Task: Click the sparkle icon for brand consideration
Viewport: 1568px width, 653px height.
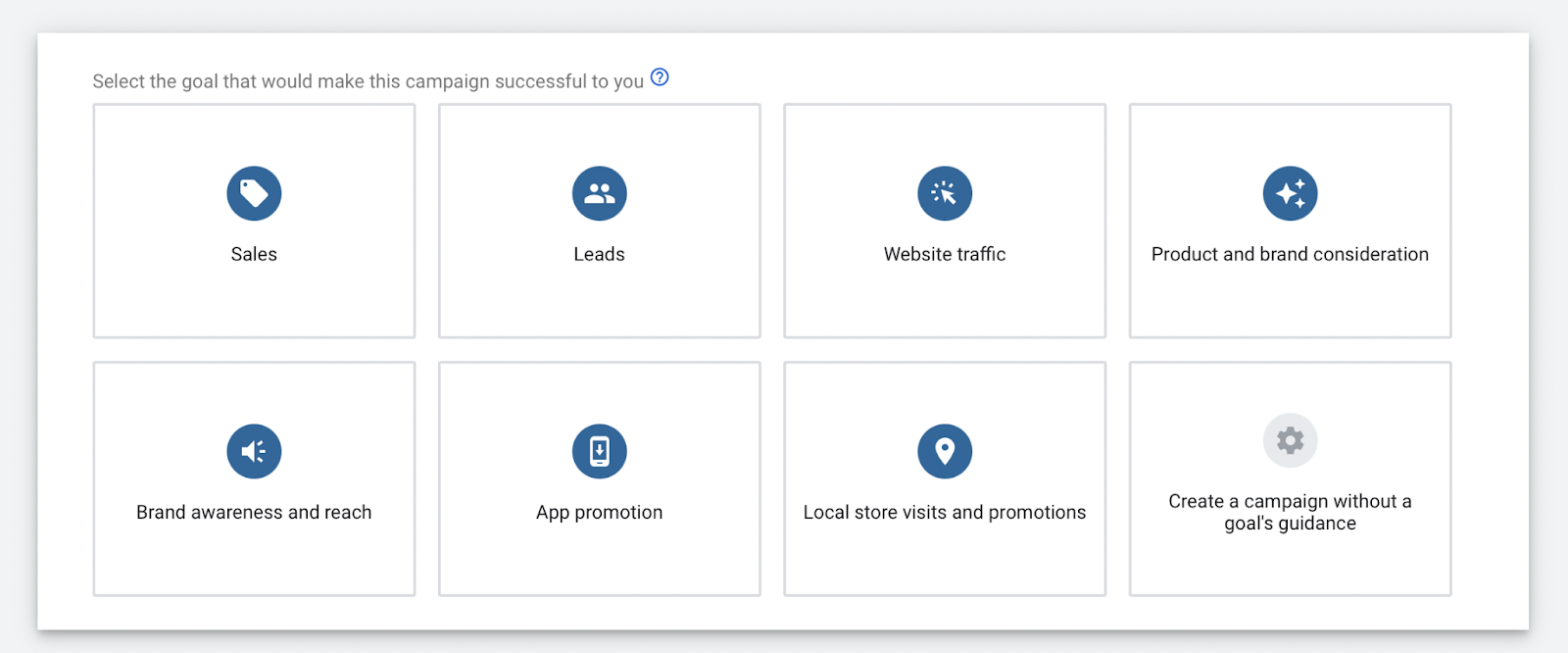Action: tap(1290, 193)
